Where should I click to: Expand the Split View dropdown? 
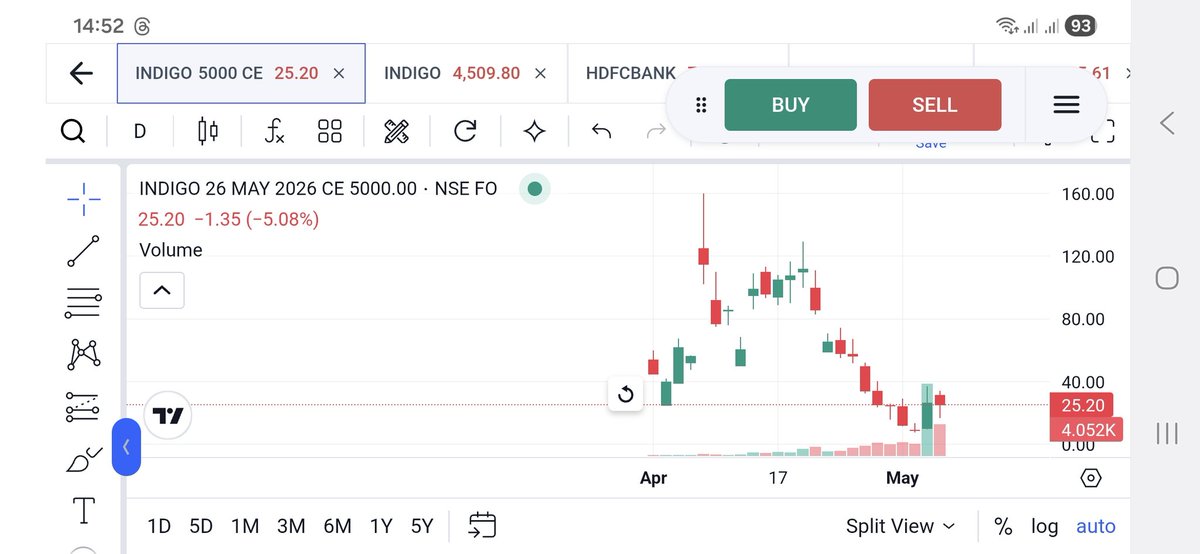pyautogui.click(x=900, y=526)
